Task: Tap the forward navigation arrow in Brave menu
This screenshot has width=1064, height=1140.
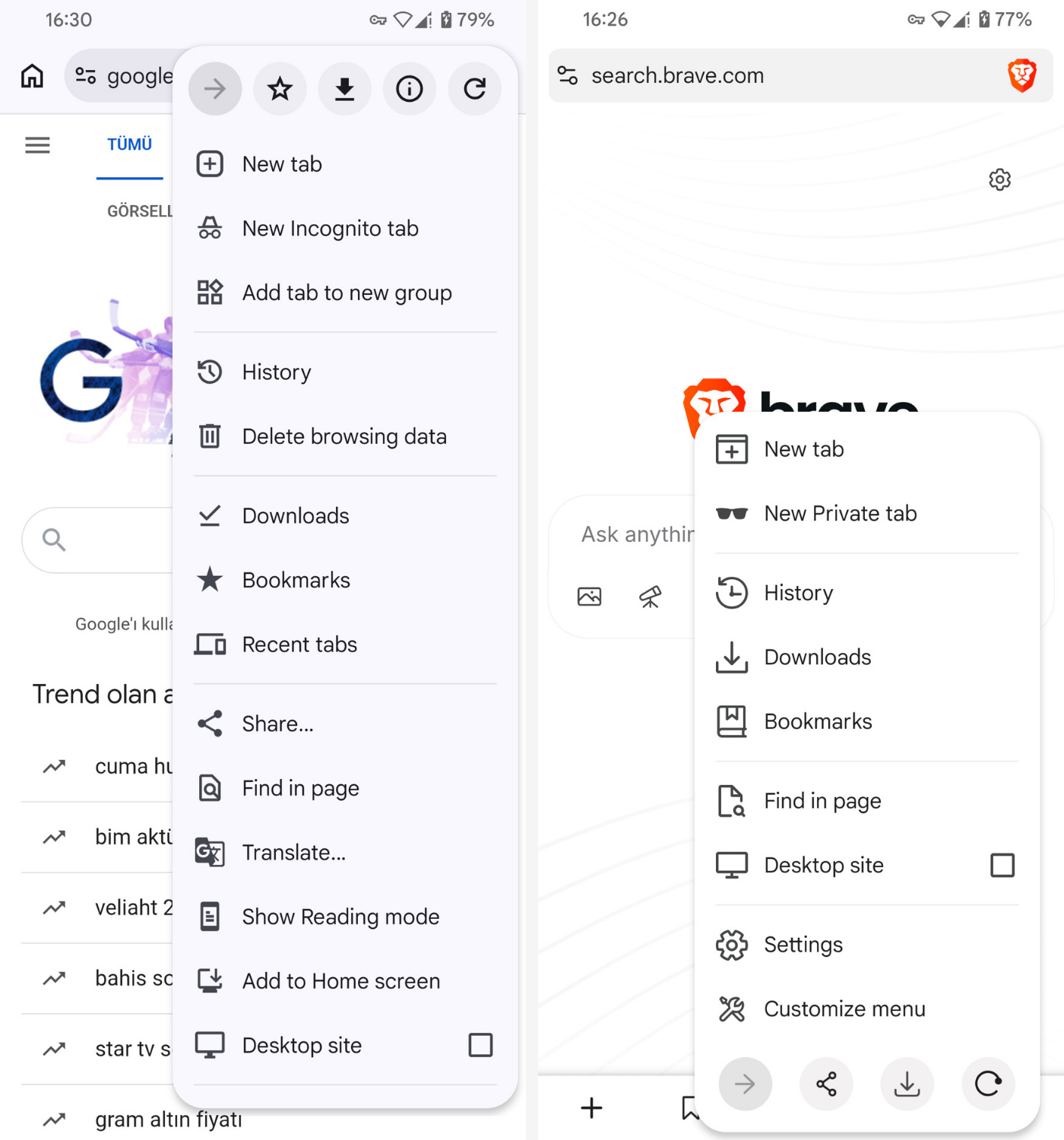Action: [746, 1085]
